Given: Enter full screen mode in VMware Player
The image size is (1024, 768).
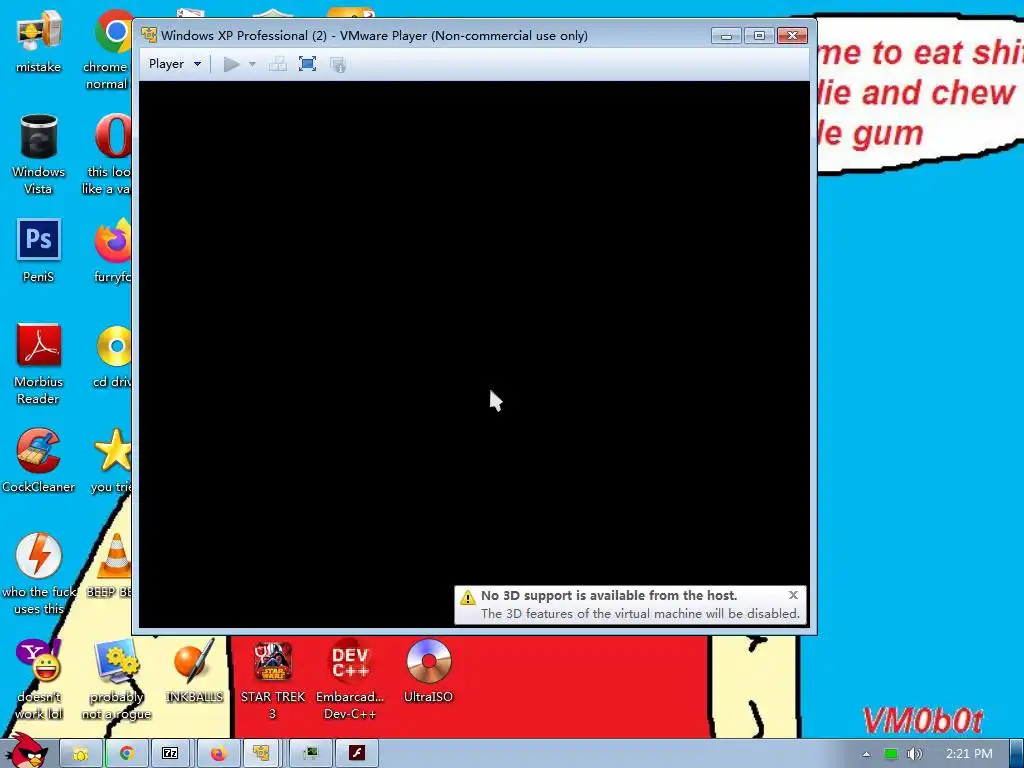Looking at the screenshot, I should pyautogui.click(x=308, y=64).
